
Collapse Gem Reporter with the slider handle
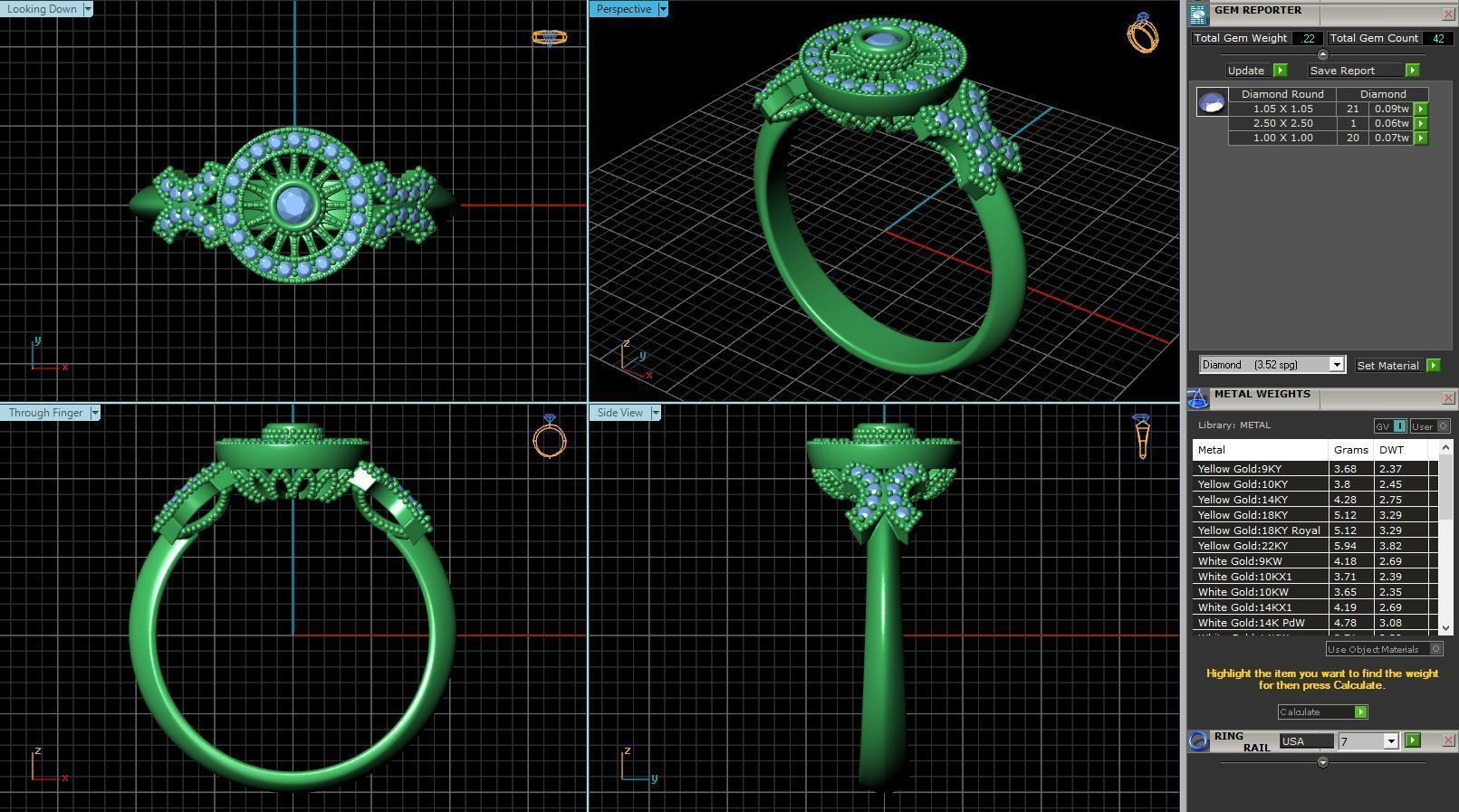[1322, 54]
